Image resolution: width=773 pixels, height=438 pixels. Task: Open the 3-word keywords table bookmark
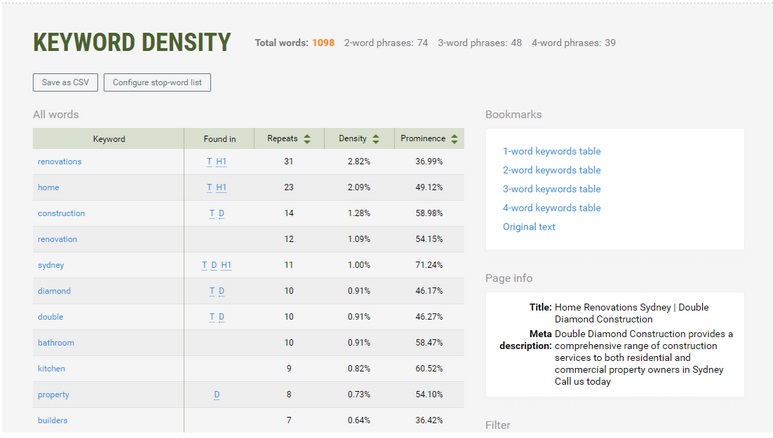[x=552, y=189]
